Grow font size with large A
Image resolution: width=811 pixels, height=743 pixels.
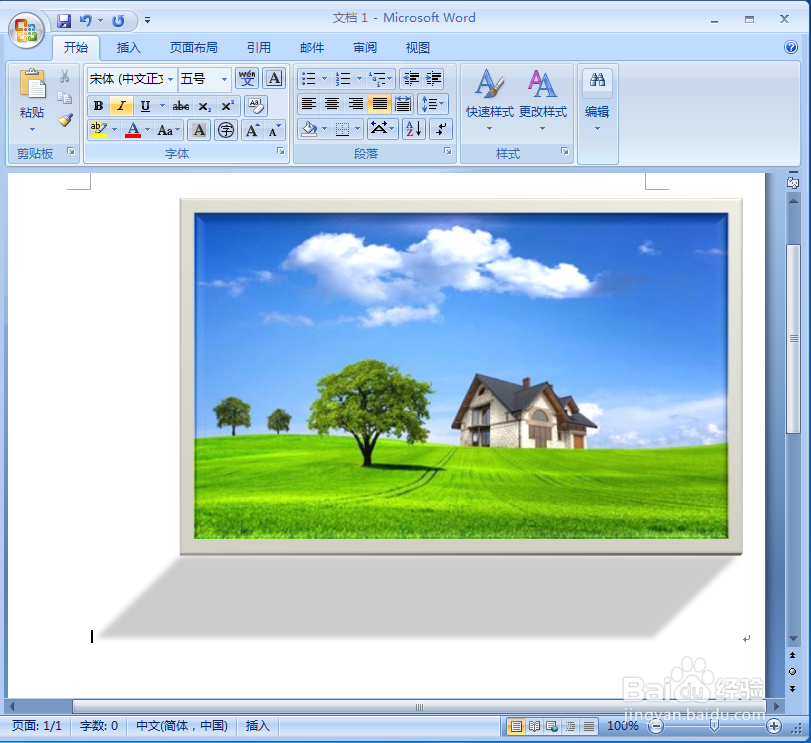(x=252, y=130)
